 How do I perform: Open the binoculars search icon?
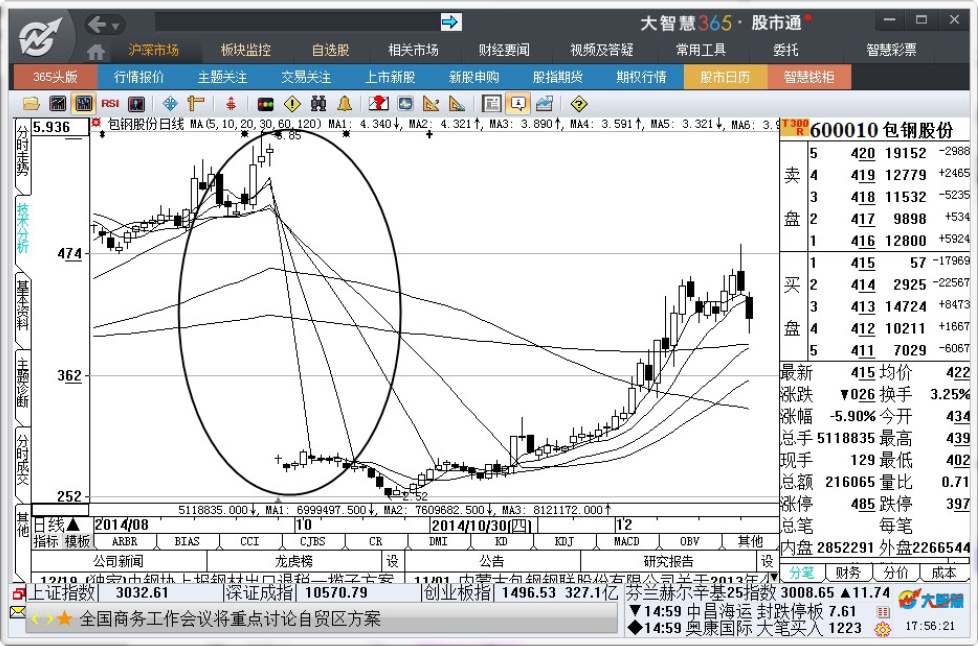319,104
